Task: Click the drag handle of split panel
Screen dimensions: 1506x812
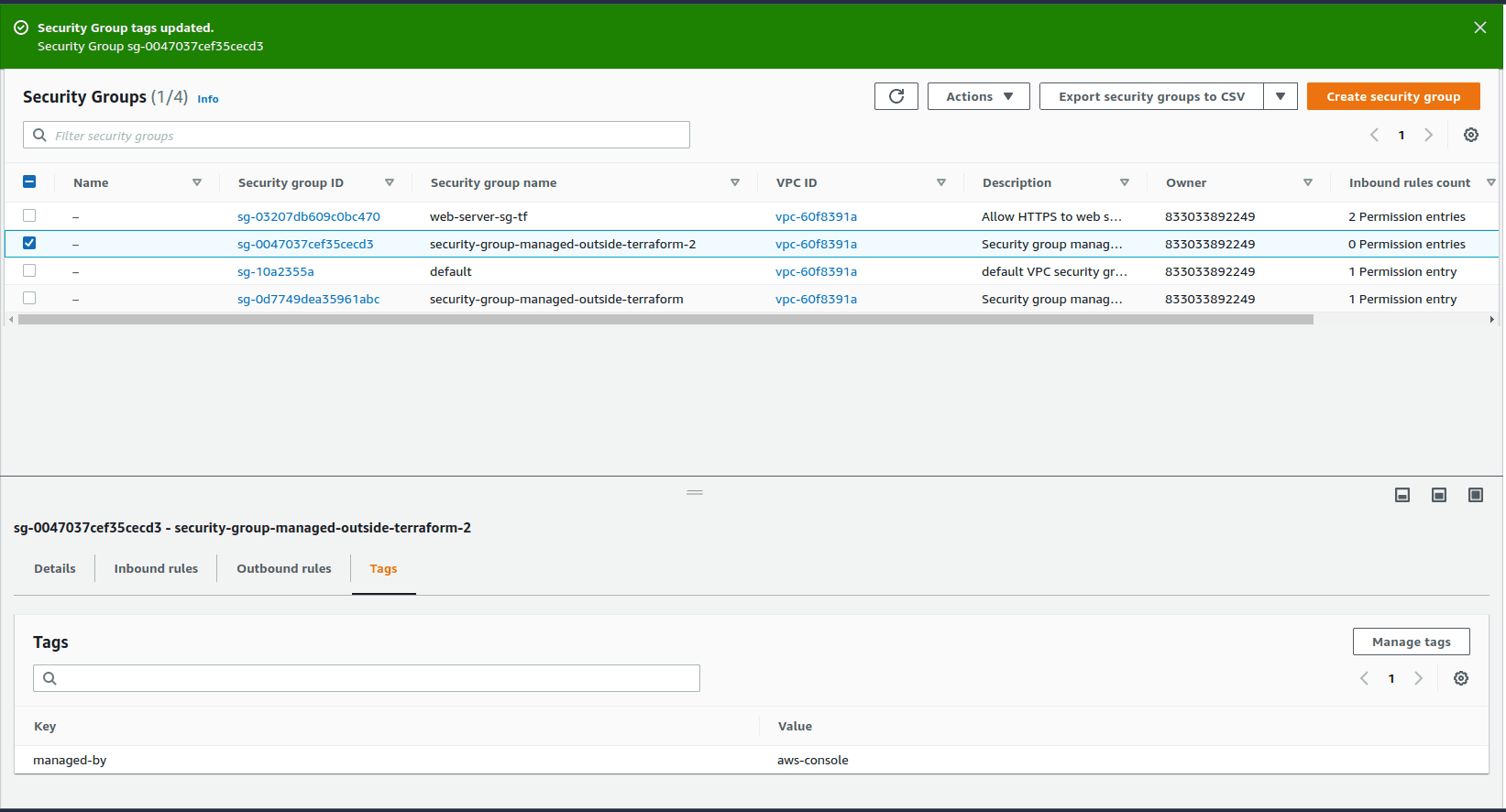Action: point(695,492)
